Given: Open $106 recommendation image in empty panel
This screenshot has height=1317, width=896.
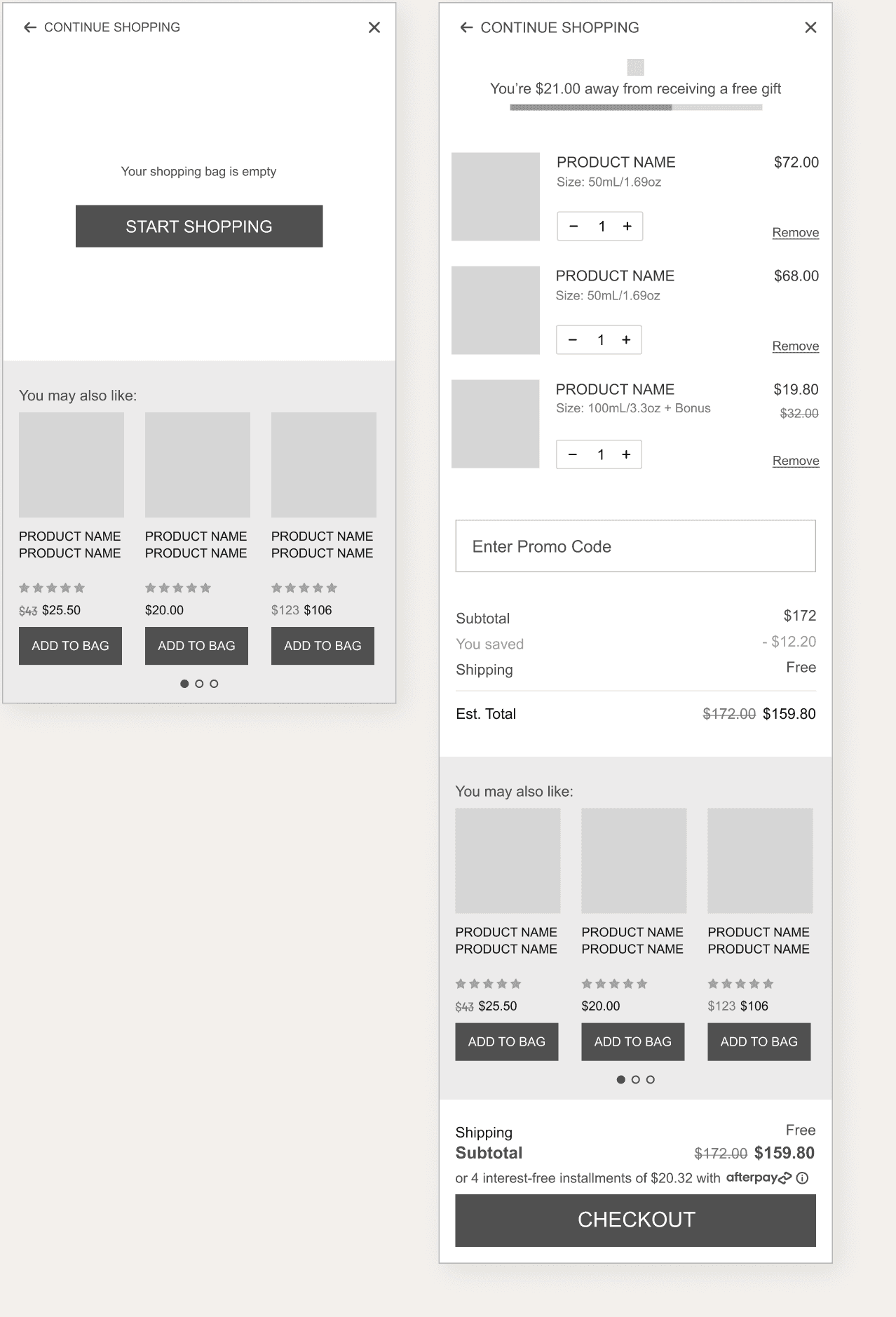Looking at the screenshot, I should (324, 465).
